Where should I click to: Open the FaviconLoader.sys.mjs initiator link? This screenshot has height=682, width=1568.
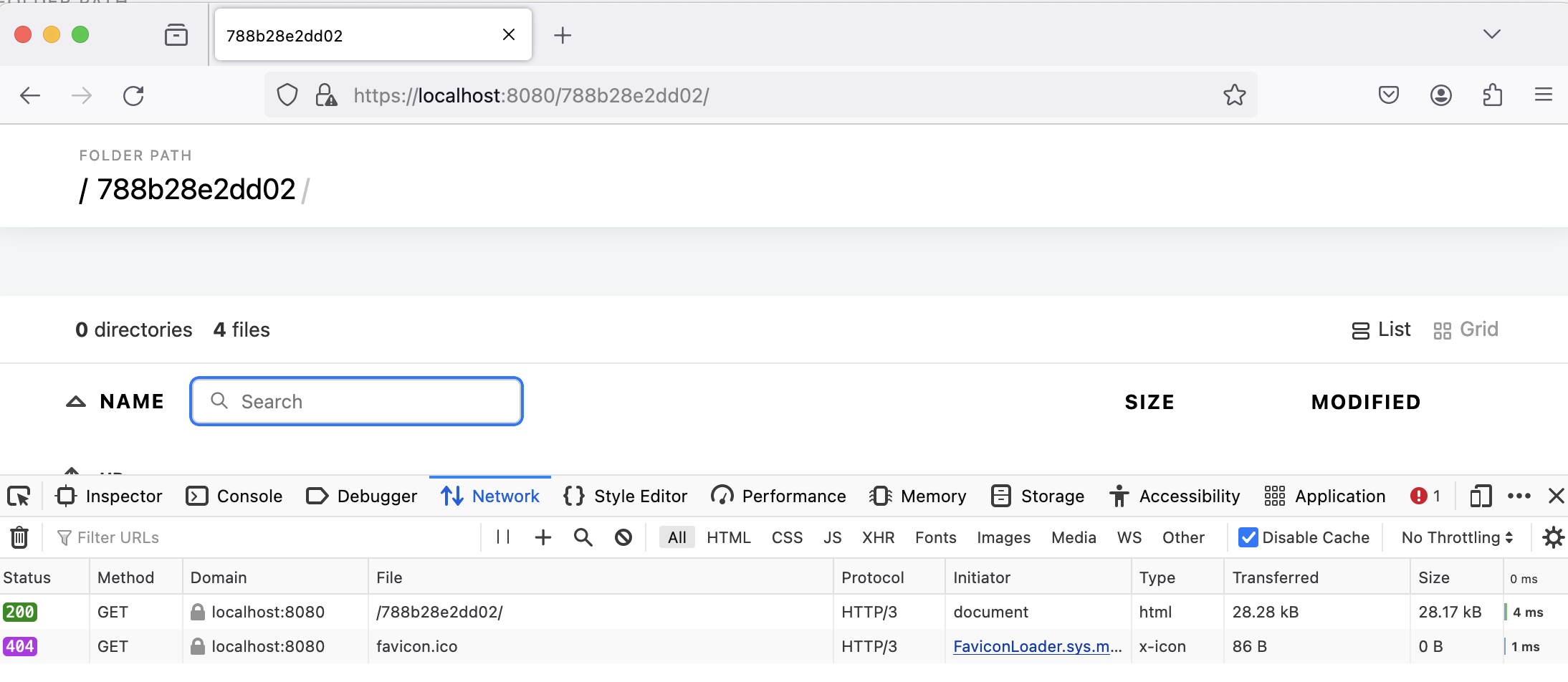pyautogui.click(x=1037, y=646)
